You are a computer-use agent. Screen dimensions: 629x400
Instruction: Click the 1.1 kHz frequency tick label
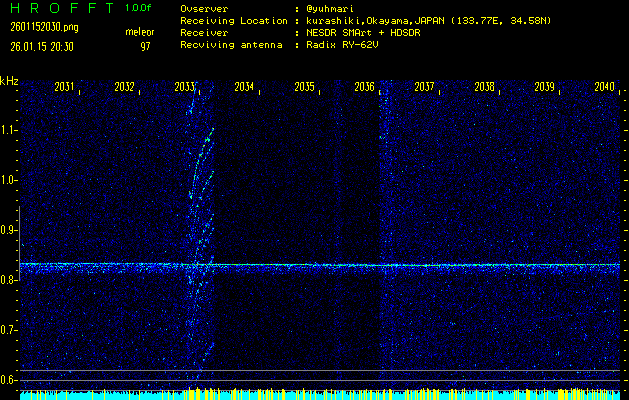[9, 130]
